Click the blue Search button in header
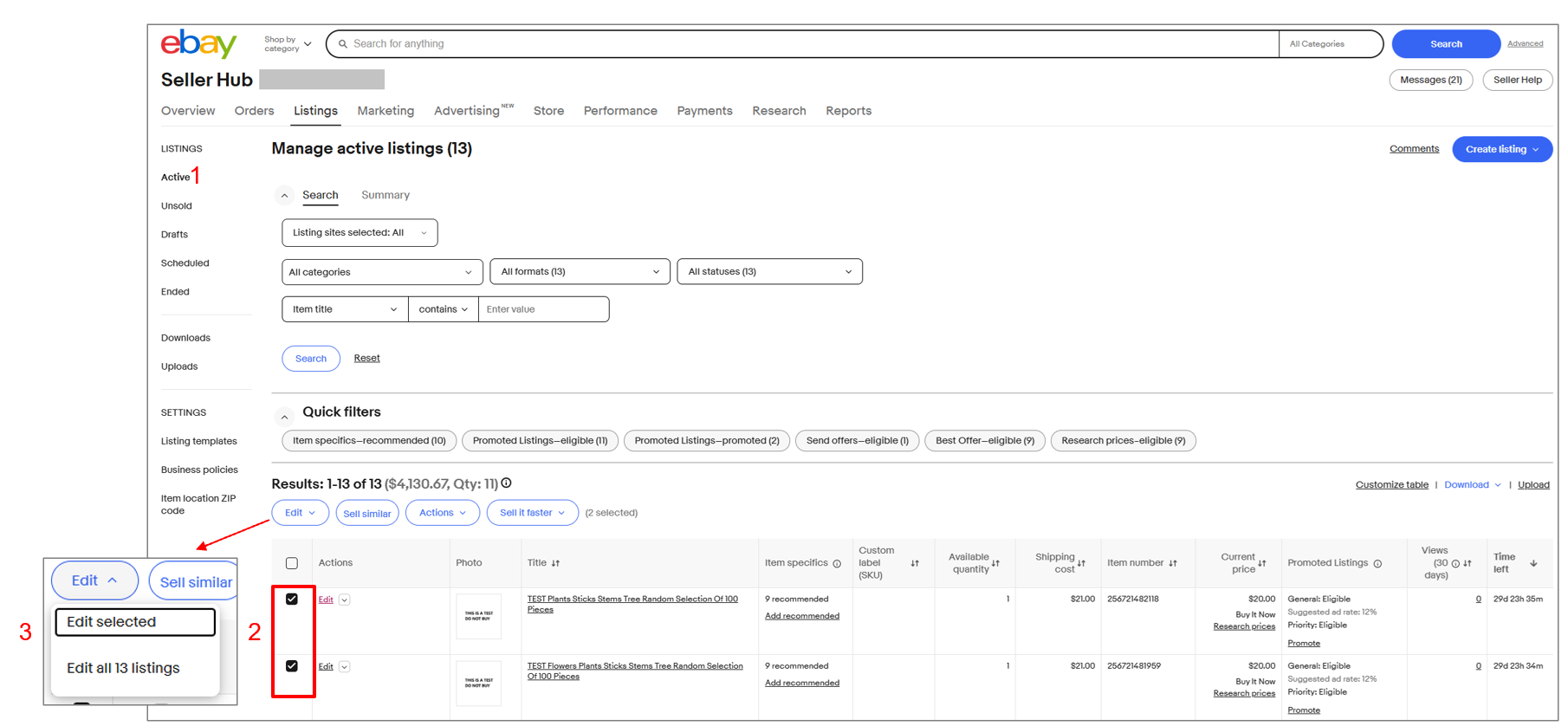This screenshot has height=726, width=1568. (1446, 44)
